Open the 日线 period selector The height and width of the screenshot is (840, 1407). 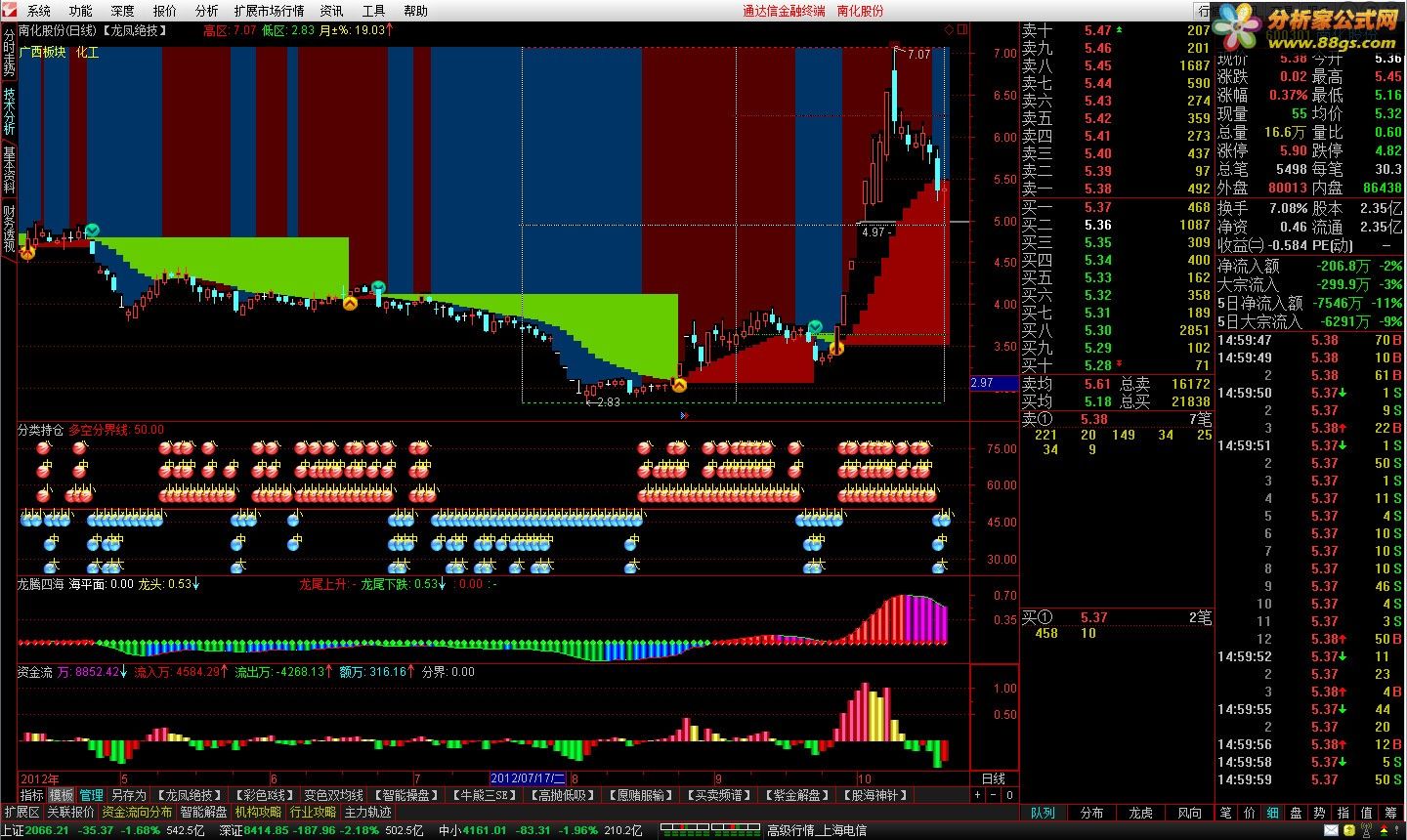(x=993, y=778)
